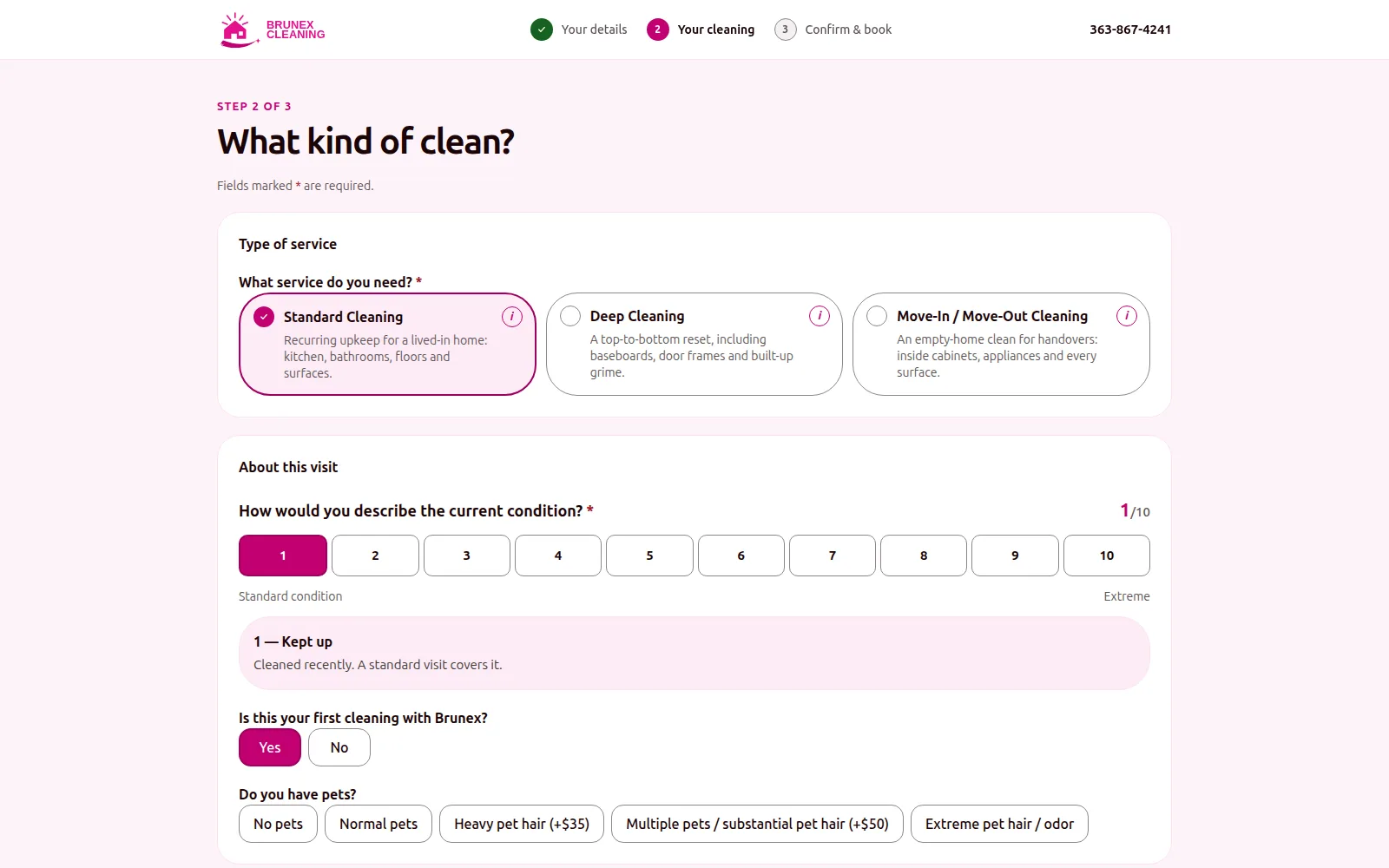Choose condition level 4
The height and width of the screenshot is (868, 1389).
tap(558, 556)
